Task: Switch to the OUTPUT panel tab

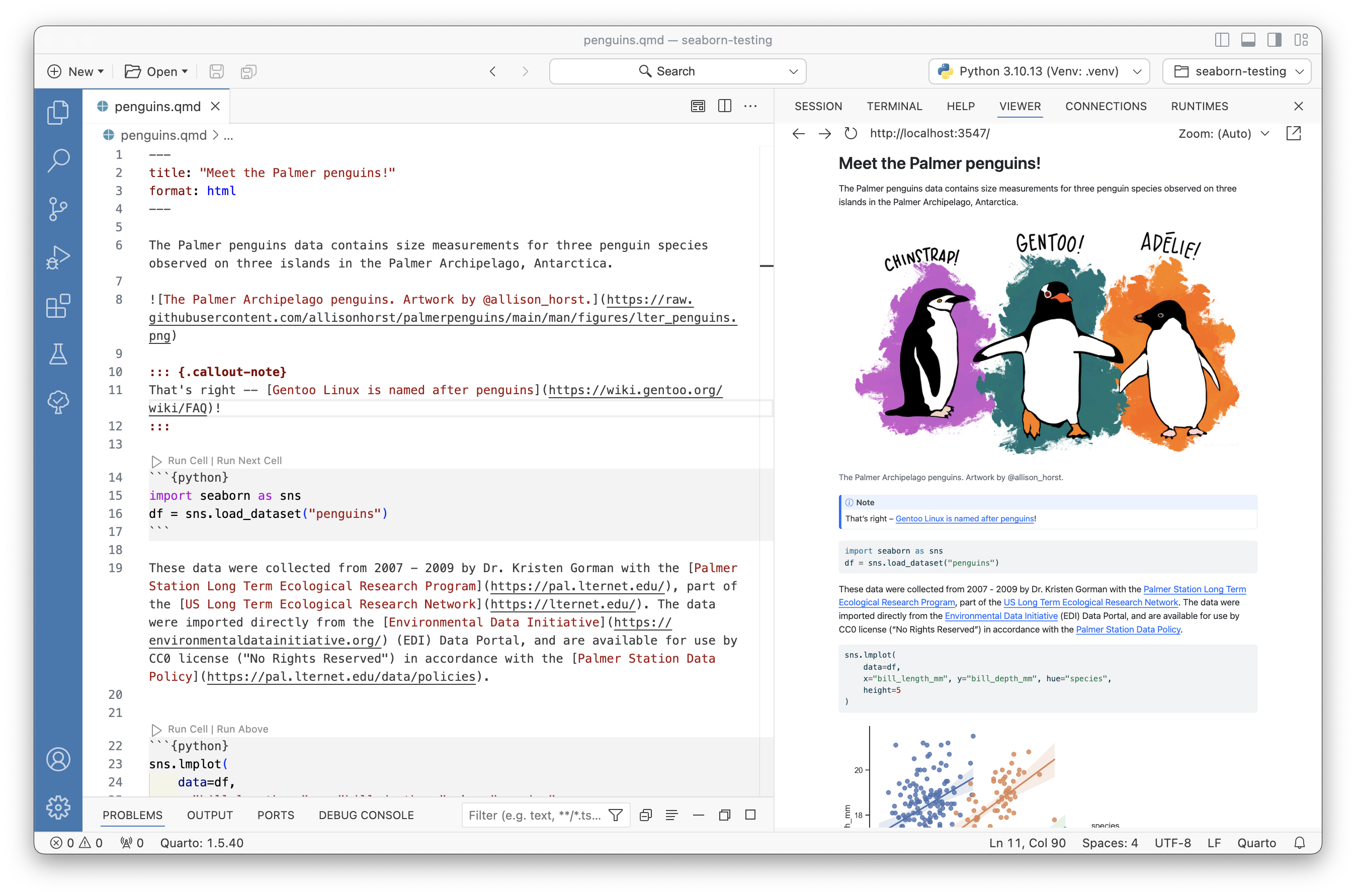Action: (x=209, y=815)
